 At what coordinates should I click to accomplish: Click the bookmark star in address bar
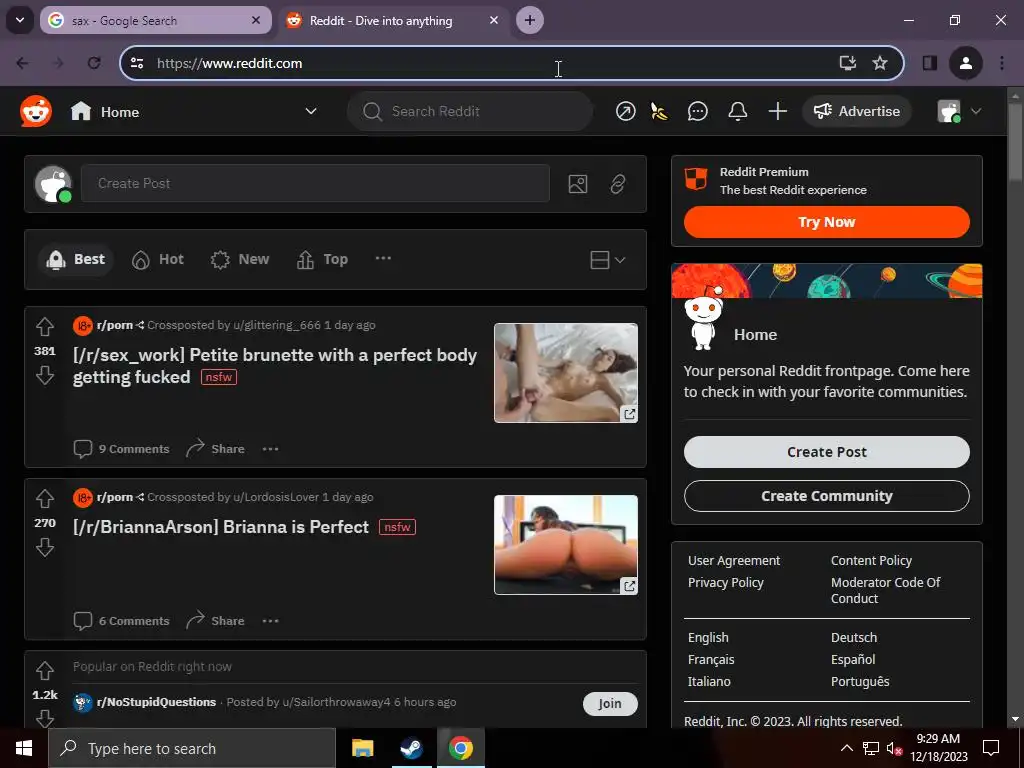880,63
